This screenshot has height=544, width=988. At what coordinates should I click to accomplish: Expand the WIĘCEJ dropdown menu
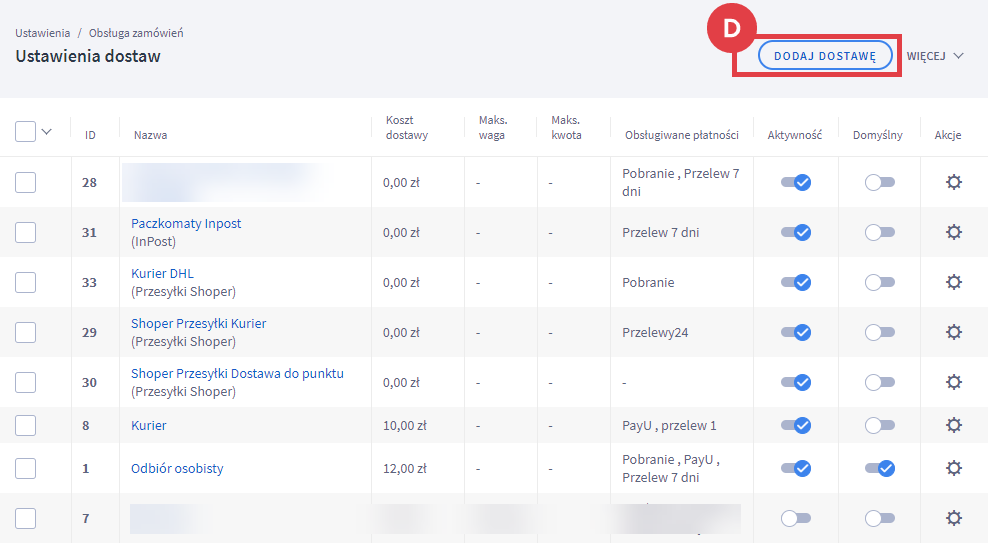[935, 56]
